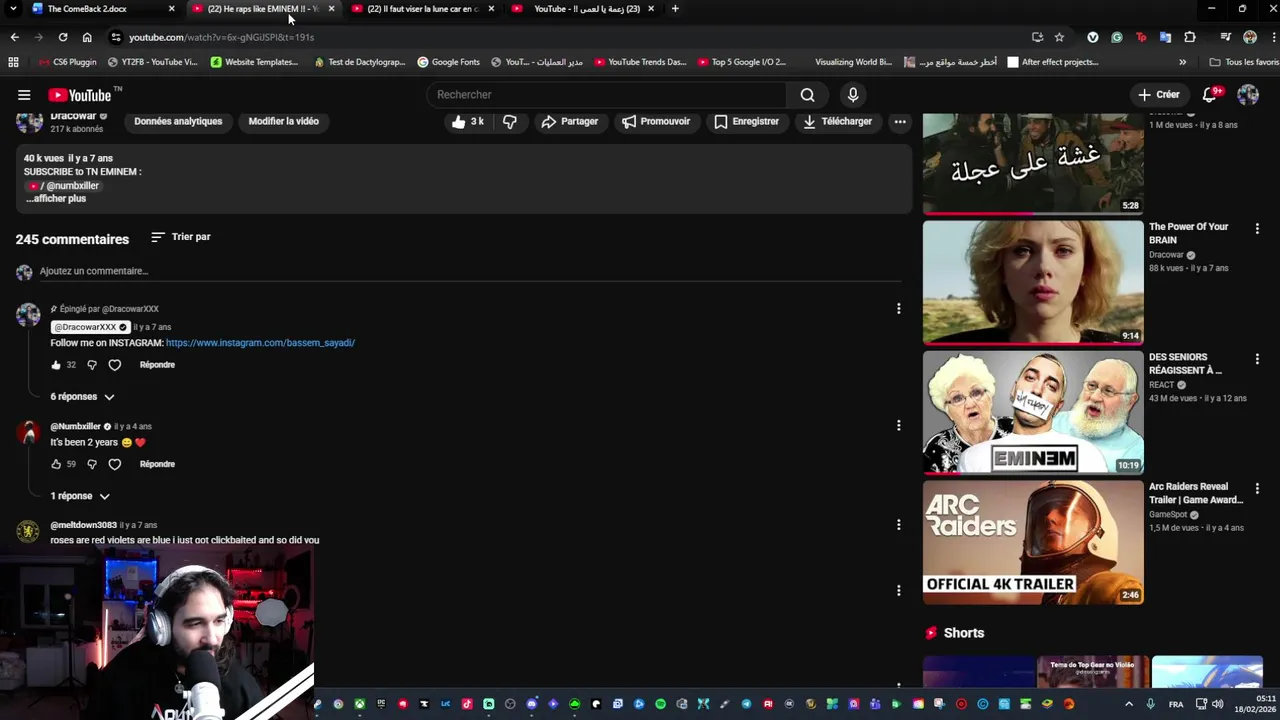
Task: Click Modifier la vidéo button
Action: [284, 122]
